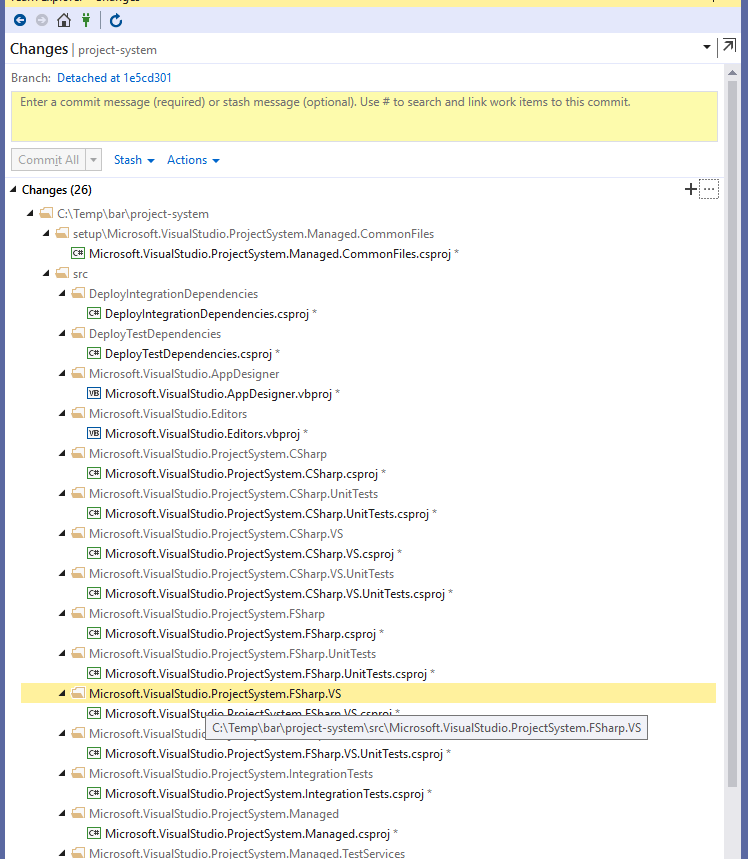
Task: Collapse the Microsoft.VisualStudio.ProjectSystem.FSharp.VS node
Action: 61,693
